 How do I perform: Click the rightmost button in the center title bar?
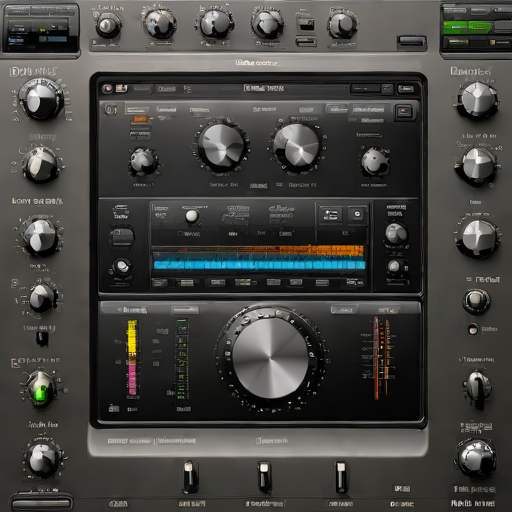pos(406,89)
